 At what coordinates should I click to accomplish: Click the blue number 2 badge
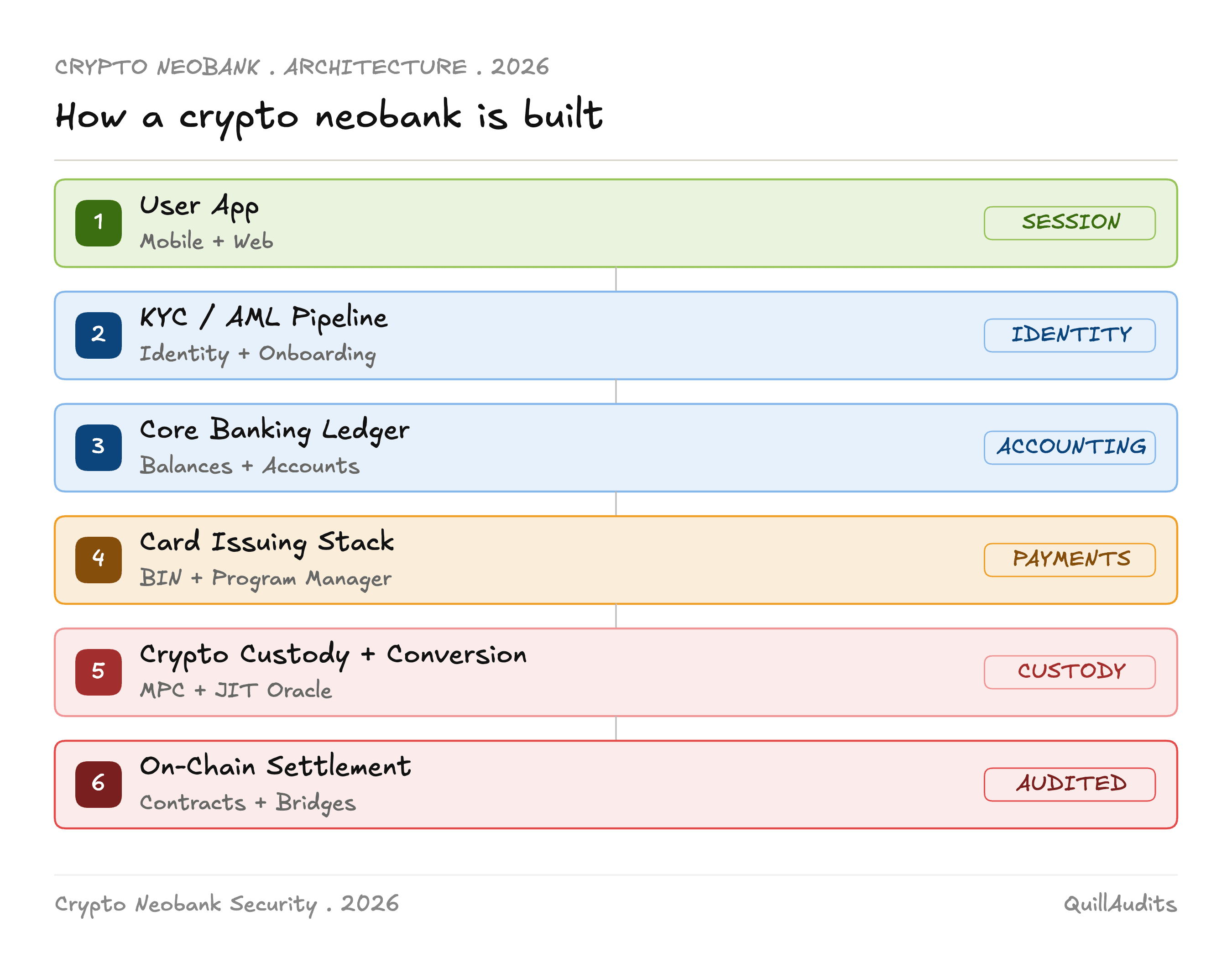click(x=98, y=335)
